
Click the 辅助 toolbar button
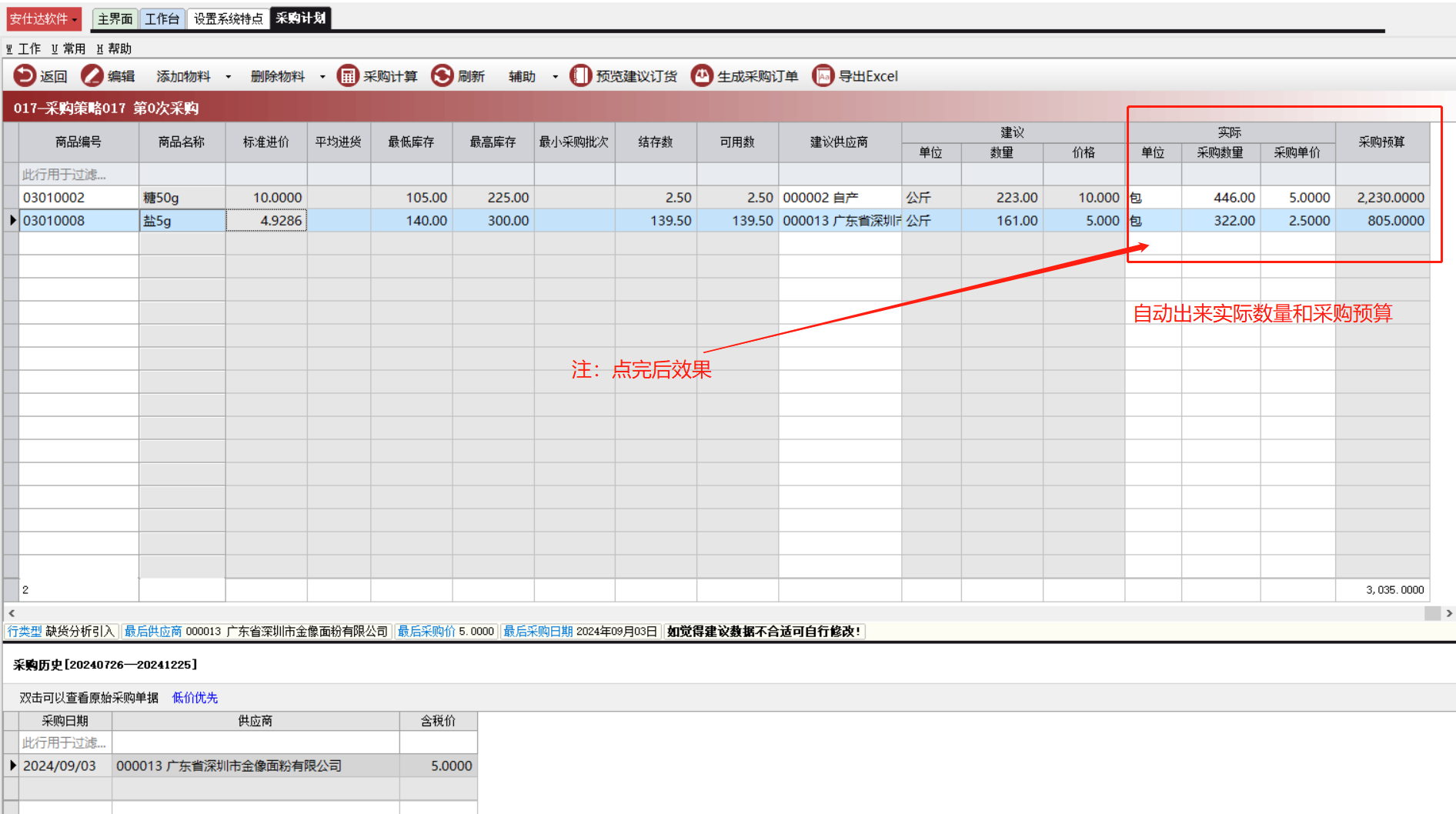522,76
